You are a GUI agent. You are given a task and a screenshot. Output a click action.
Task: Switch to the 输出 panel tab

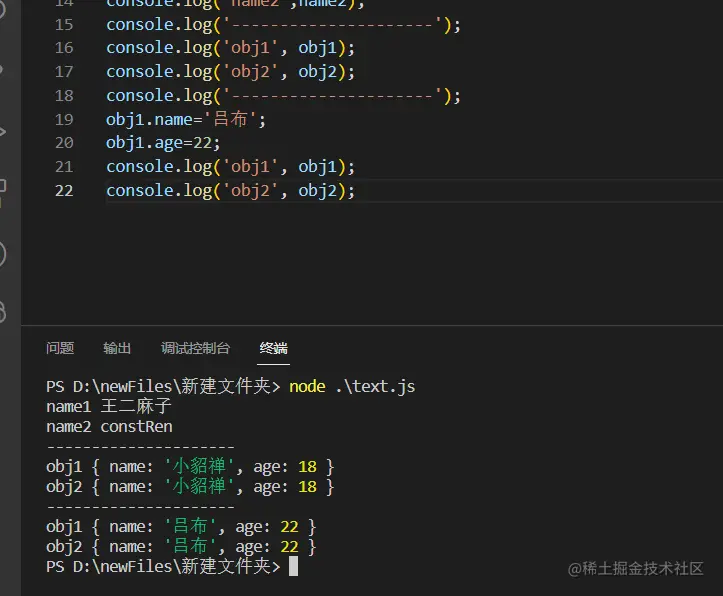click(117, 348)
